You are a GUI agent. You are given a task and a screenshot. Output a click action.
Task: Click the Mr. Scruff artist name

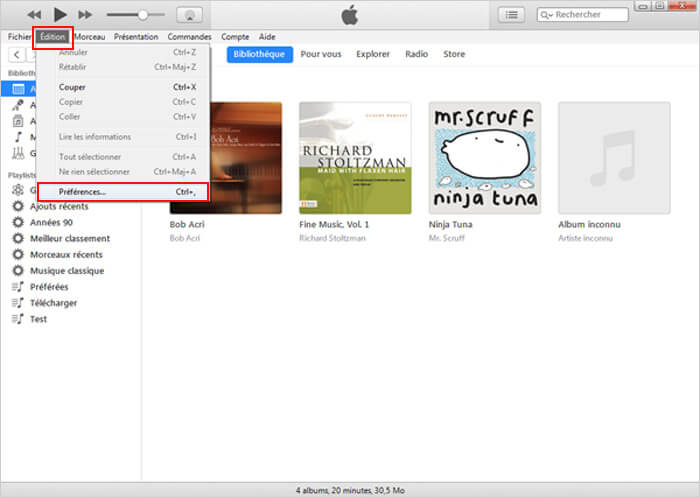446,238
